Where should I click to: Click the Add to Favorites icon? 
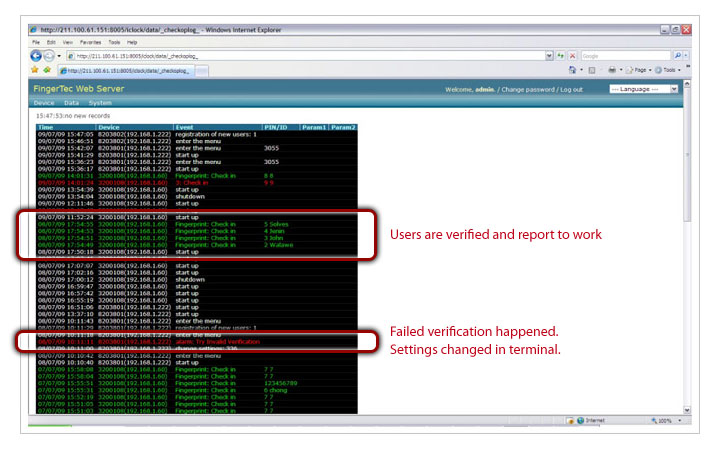(47, 70)
